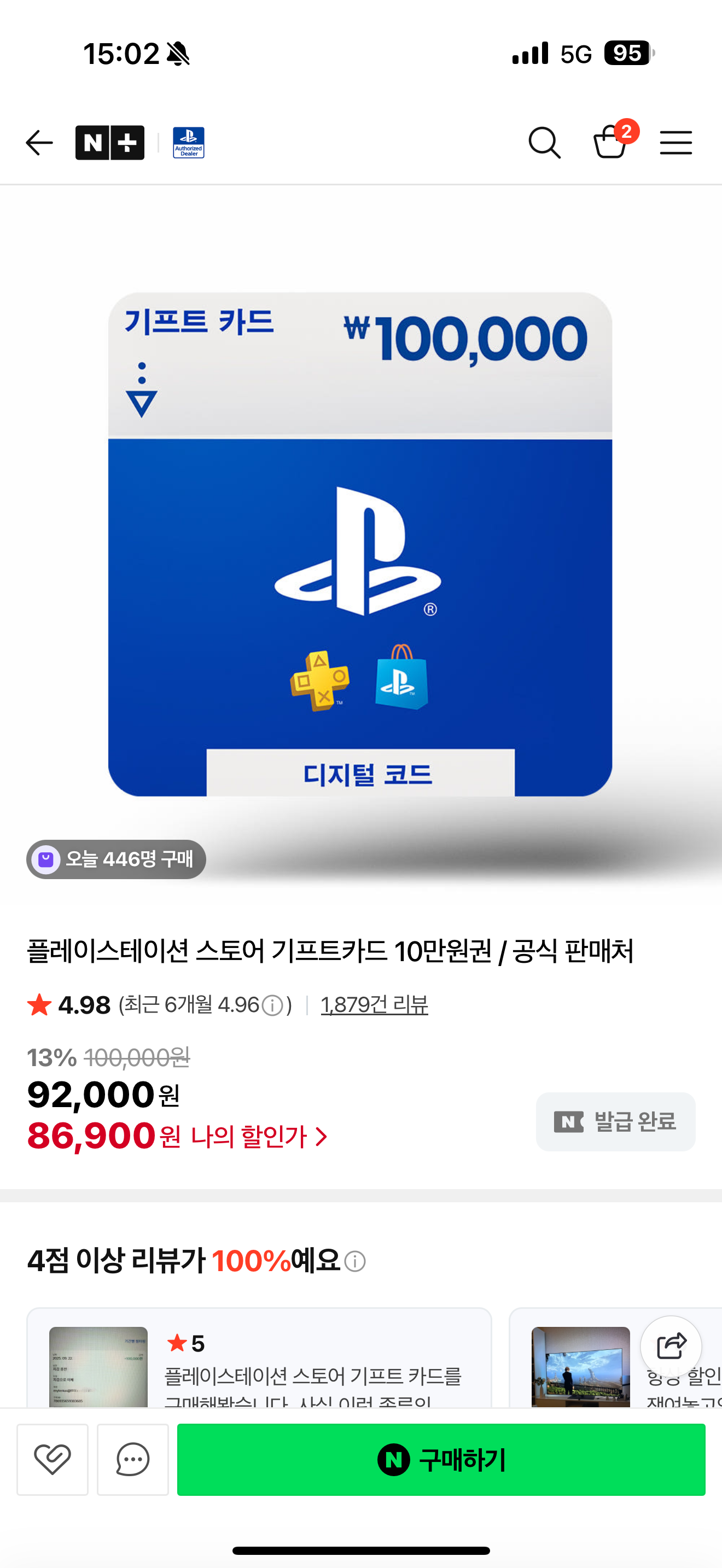Tap the share icon button
This screenshot has width=722, height=1568.
pyautogui.click(x=671, y=1346)
